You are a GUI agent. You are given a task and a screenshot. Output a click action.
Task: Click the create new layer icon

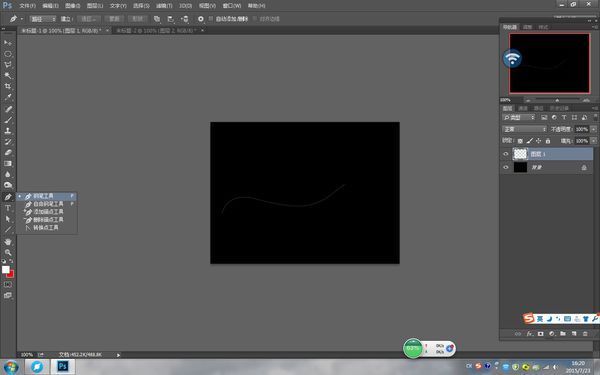click(x=574, y=334)
